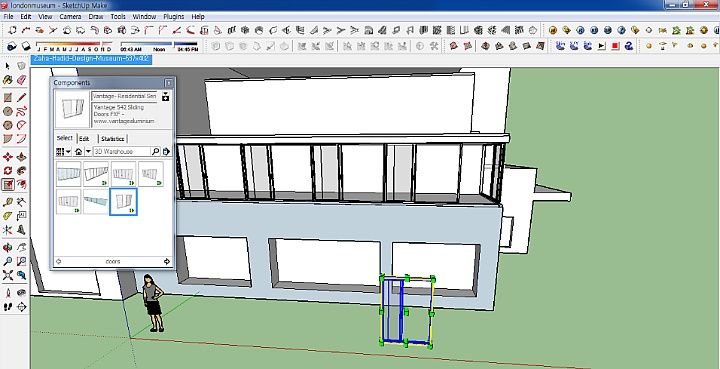Select the Text label tool
This screenshot has height=369, width=720.
coord(22,216)
